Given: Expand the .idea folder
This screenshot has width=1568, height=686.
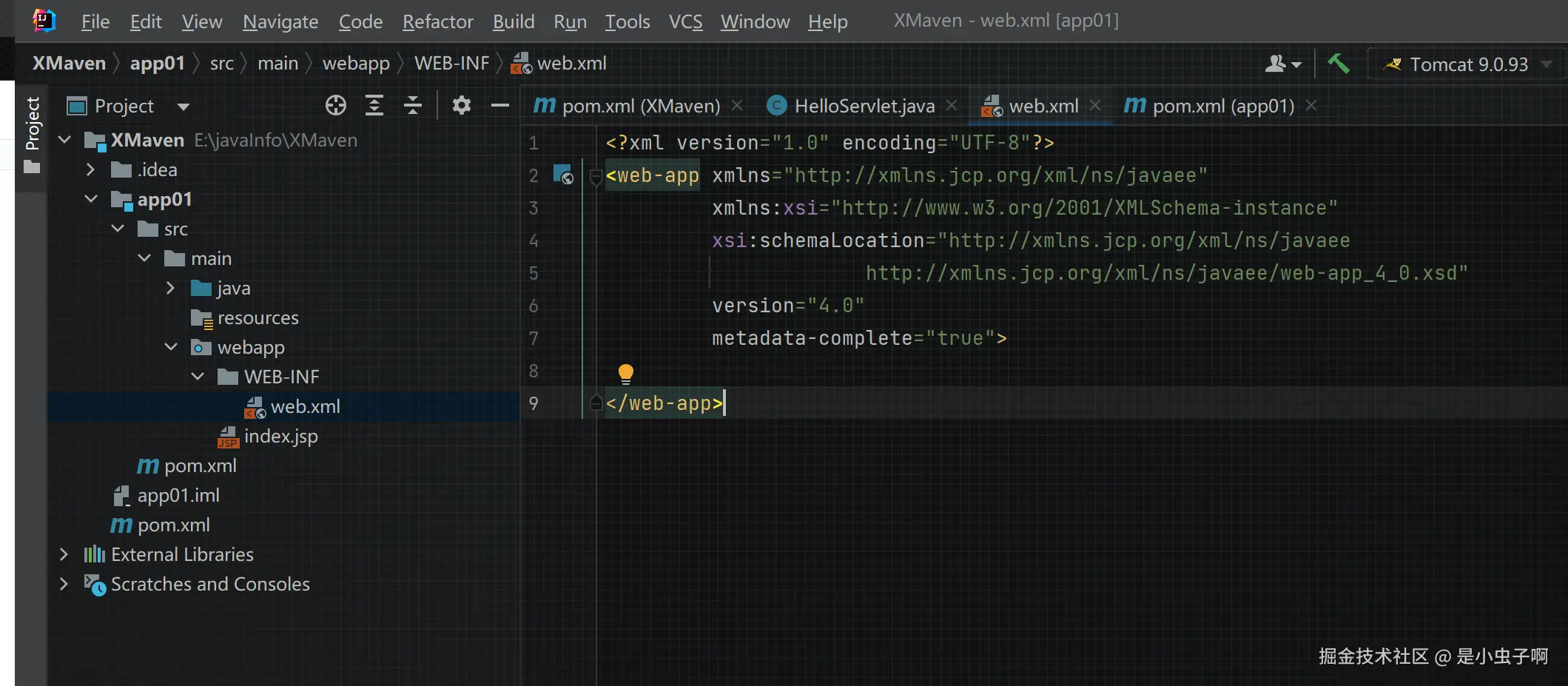Looking at the screenshot, I should point(91,169).
